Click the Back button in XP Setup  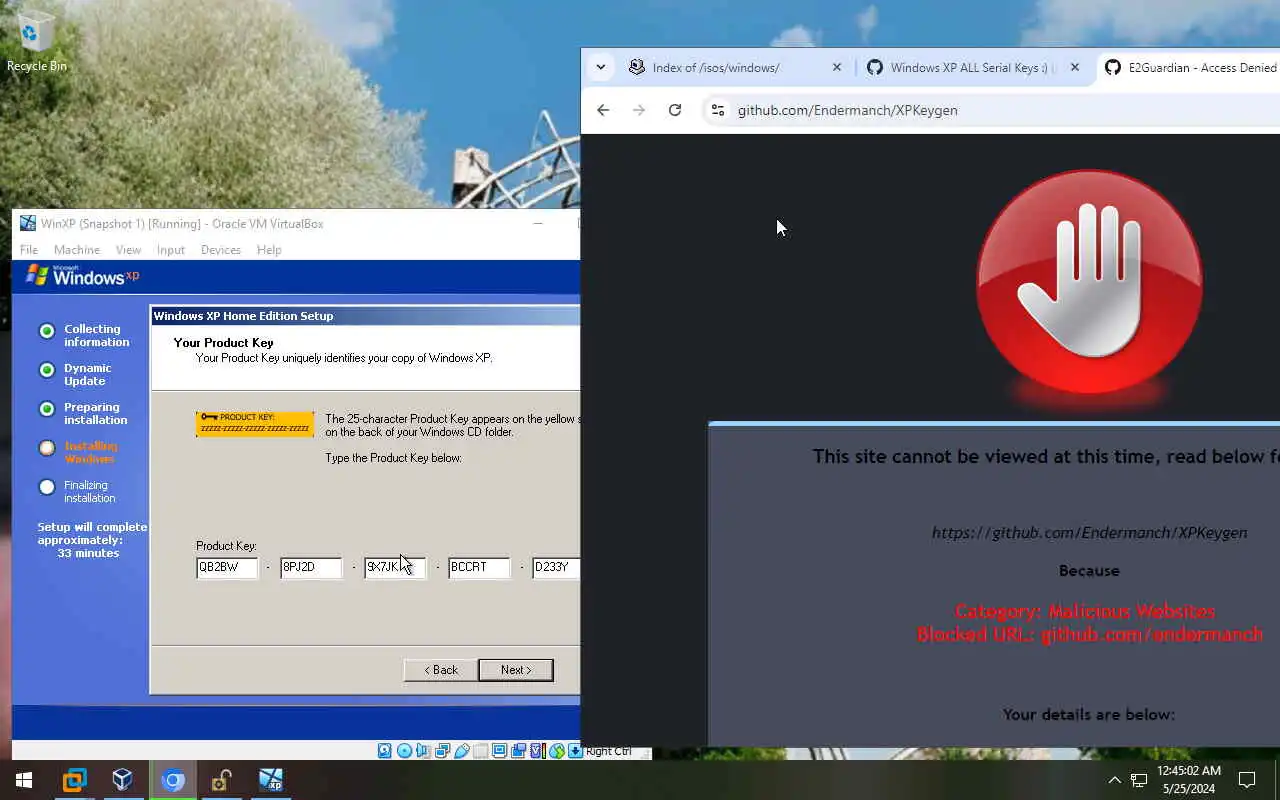click(x=441, y=670)
